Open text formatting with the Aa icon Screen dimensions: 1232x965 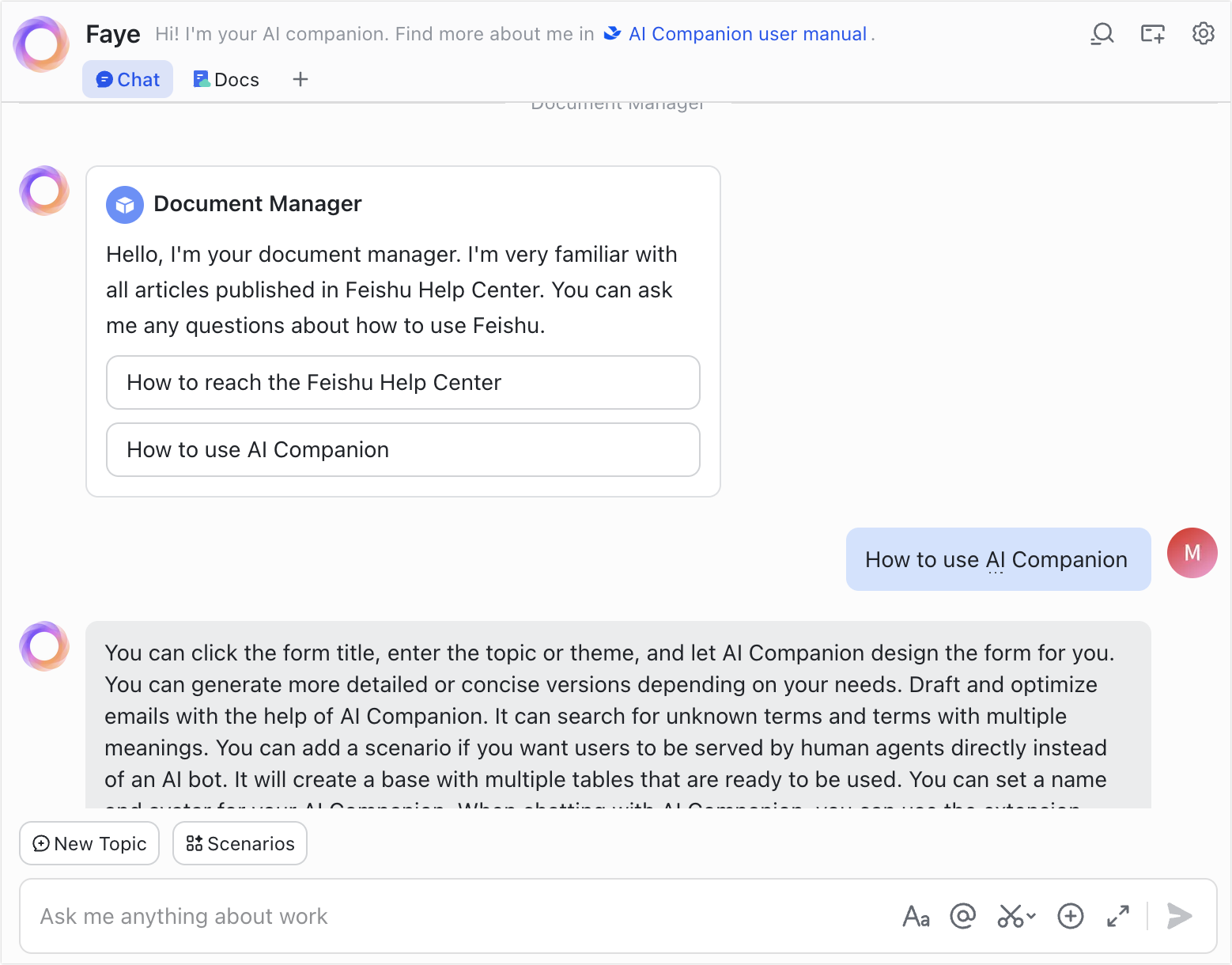coord(916,916)
